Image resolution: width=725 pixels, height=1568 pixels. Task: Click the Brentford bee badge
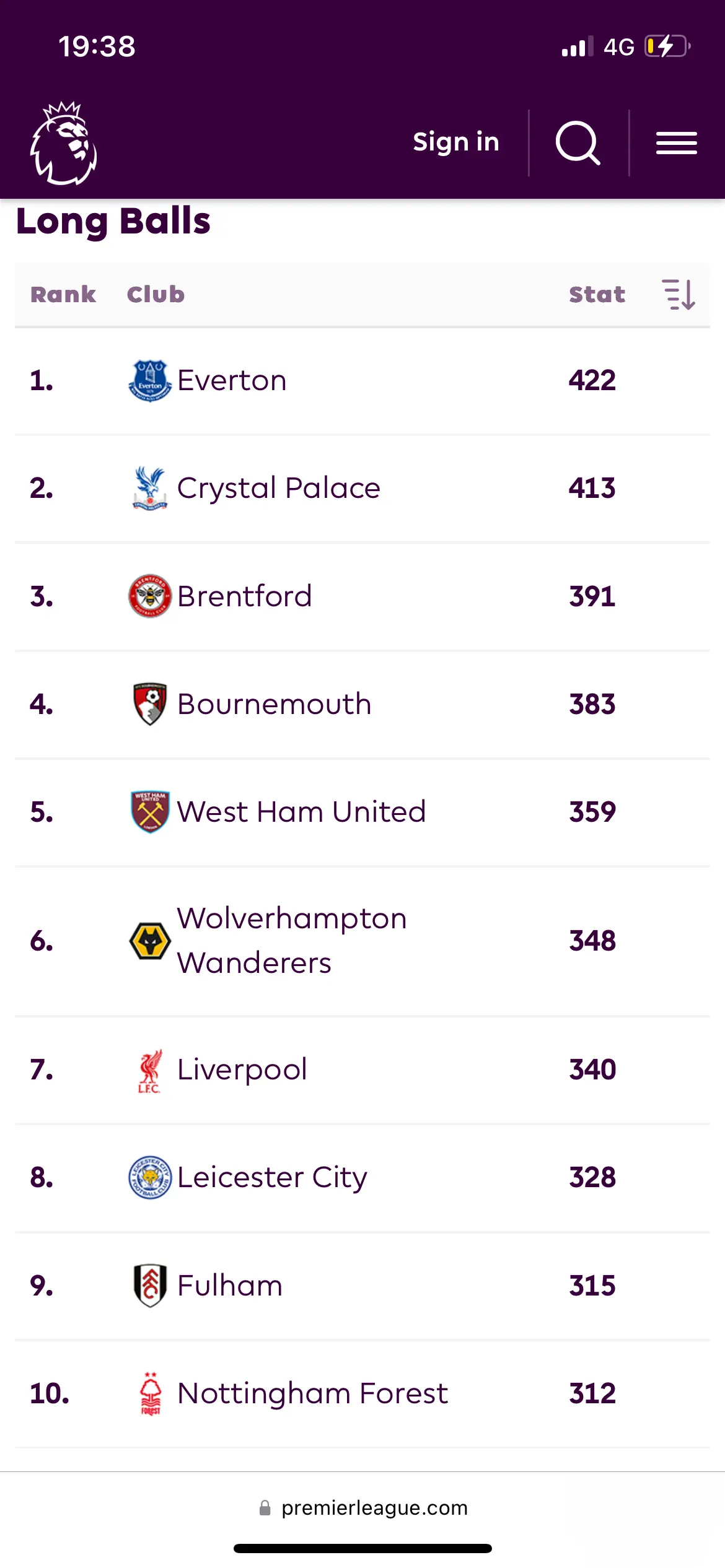point(150,596)
